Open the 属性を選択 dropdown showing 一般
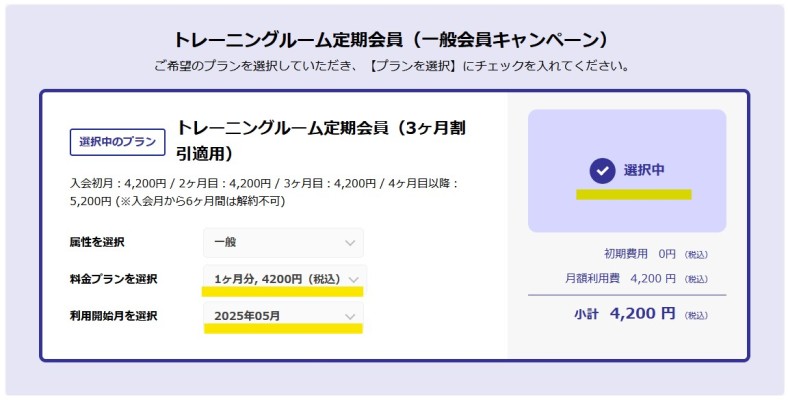Viewport: 788px width, 400px height. (x=283, y=243)
